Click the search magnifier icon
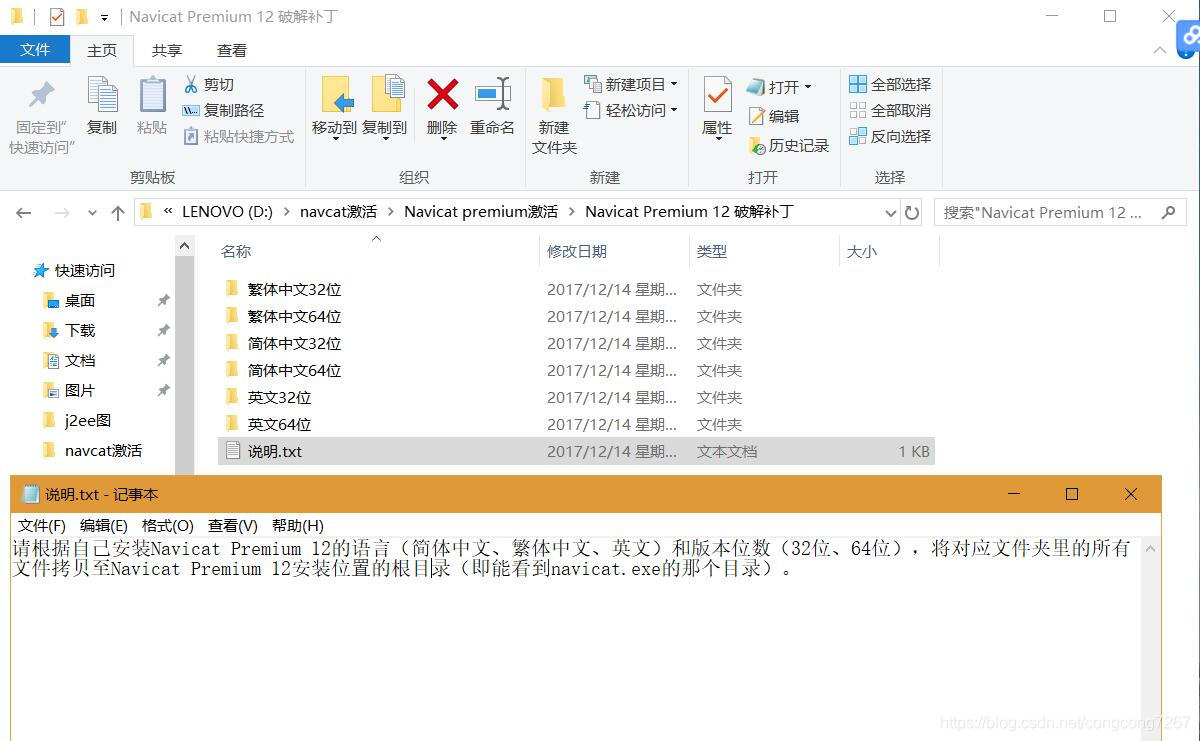The width and height of the screenshot is (1200, 741). point(1168,212)
